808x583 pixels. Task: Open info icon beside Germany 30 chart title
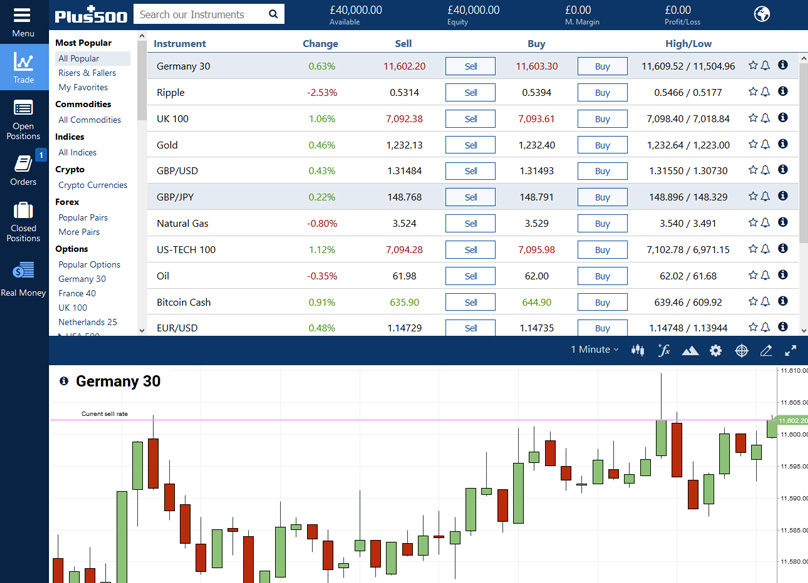(x=64, y=381)
